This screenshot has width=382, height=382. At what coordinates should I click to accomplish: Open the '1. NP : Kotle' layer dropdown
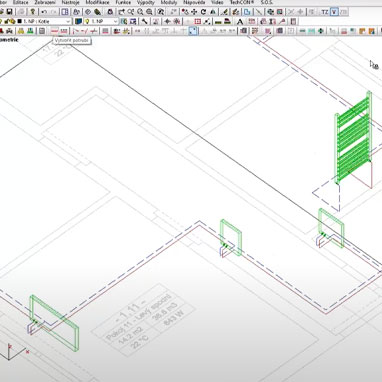pyautogui.click(x=47, y=22)
